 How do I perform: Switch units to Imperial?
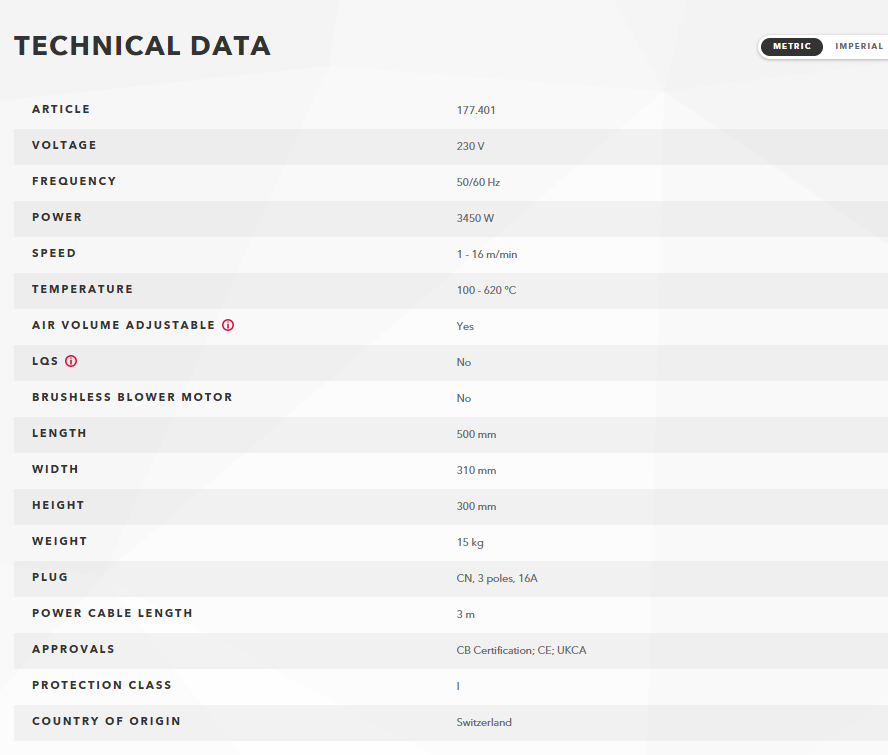(x=859, y=46)
